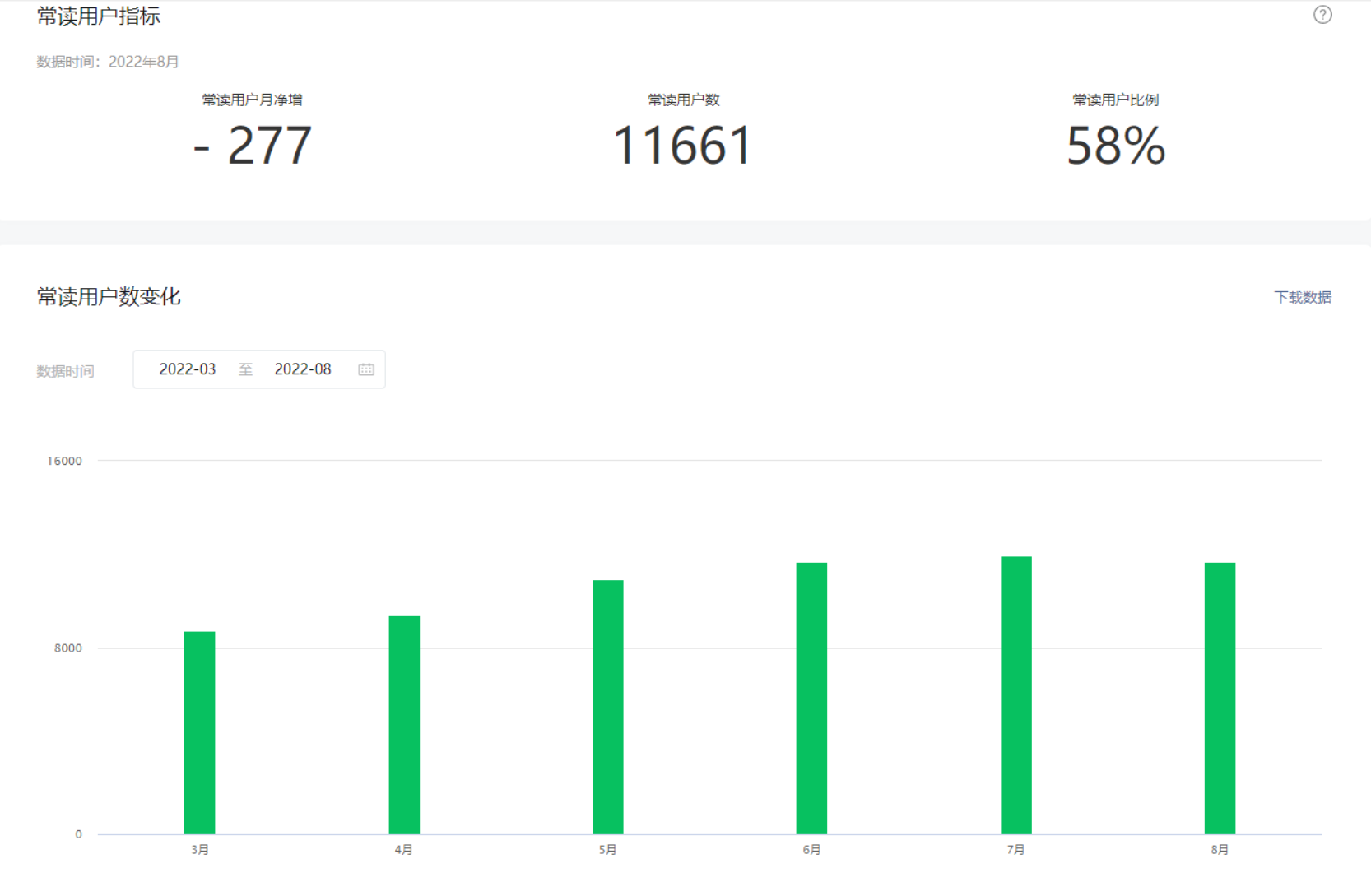
Task: Click the 常读用户数 label
Action: coord(684,100)
